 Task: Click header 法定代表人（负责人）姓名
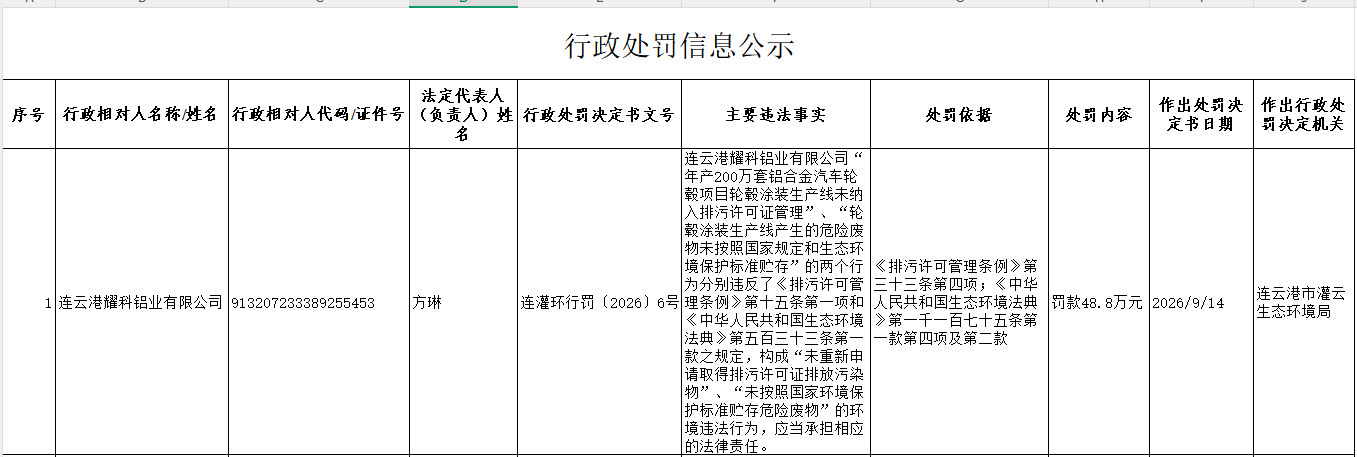(x=463, y=115)
